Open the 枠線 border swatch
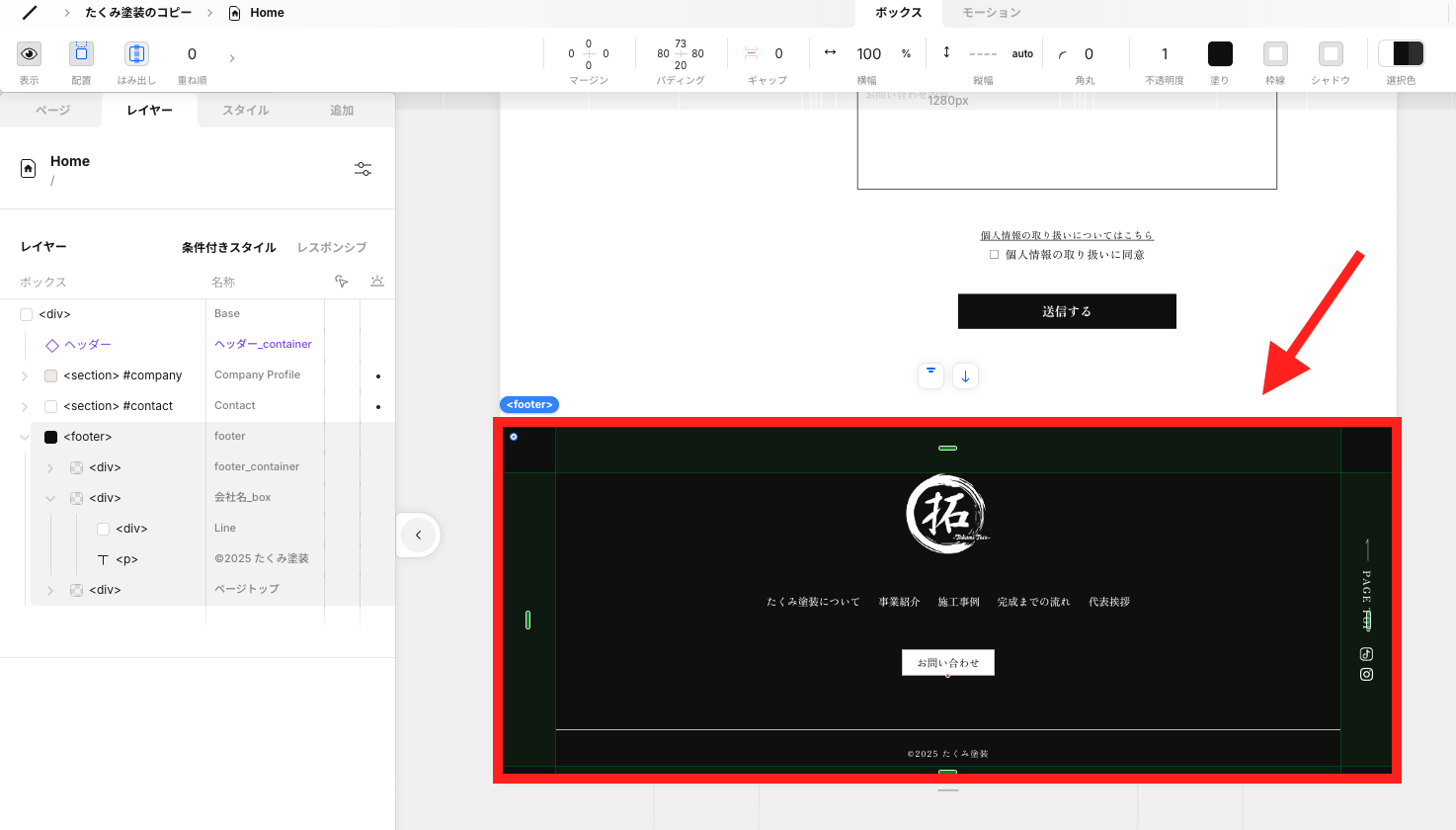This screenshot has height=830, width=1456. [x=1275, y=53]
